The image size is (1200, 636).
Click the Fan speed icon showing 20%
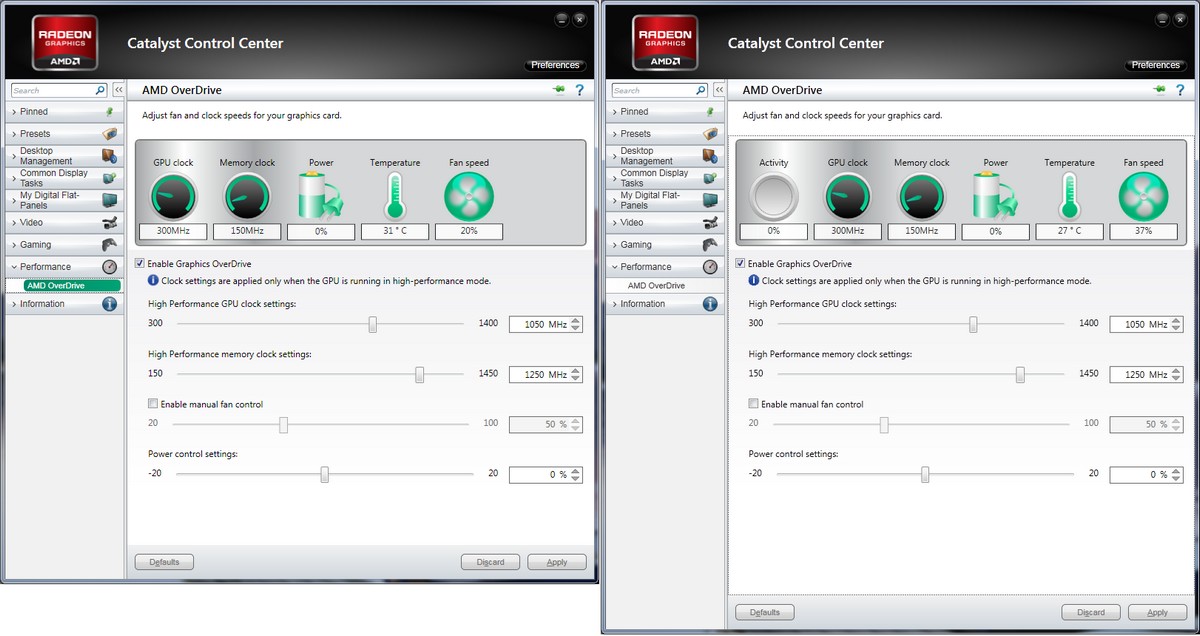468,196
